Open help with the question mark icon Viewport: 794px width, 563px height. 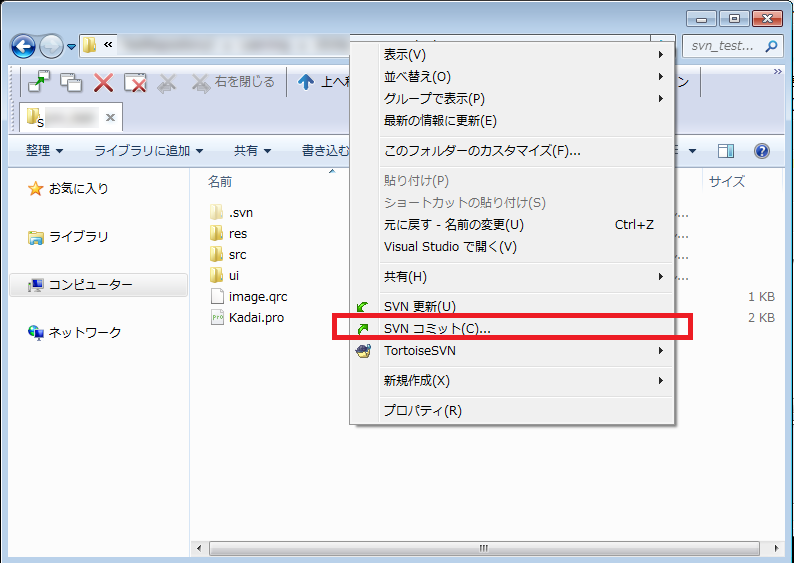coord(762,151)
